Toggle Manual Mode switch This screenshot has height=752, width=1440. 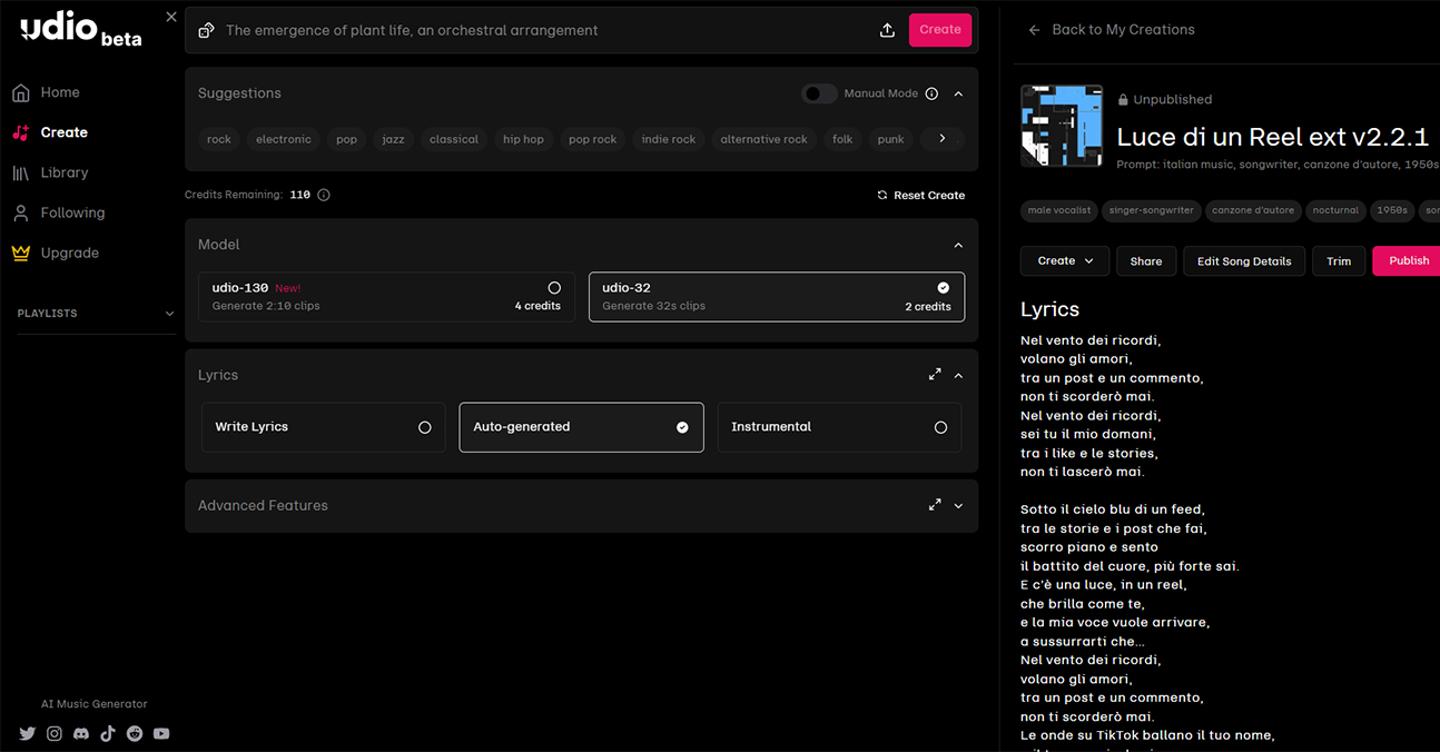[819, 93]
